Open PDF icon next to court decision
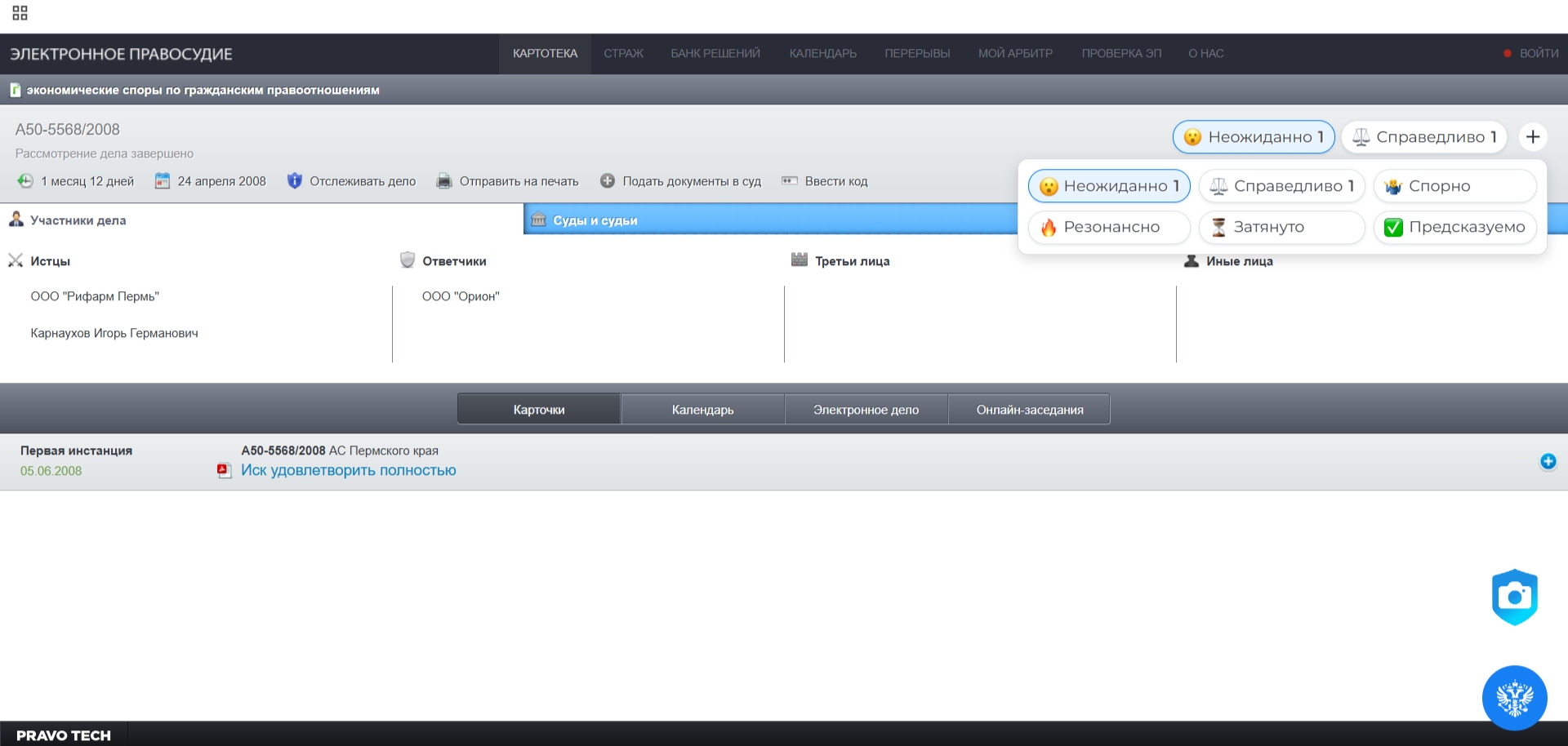Screen dimensions: 1568x746 click(x=224, y=470)
